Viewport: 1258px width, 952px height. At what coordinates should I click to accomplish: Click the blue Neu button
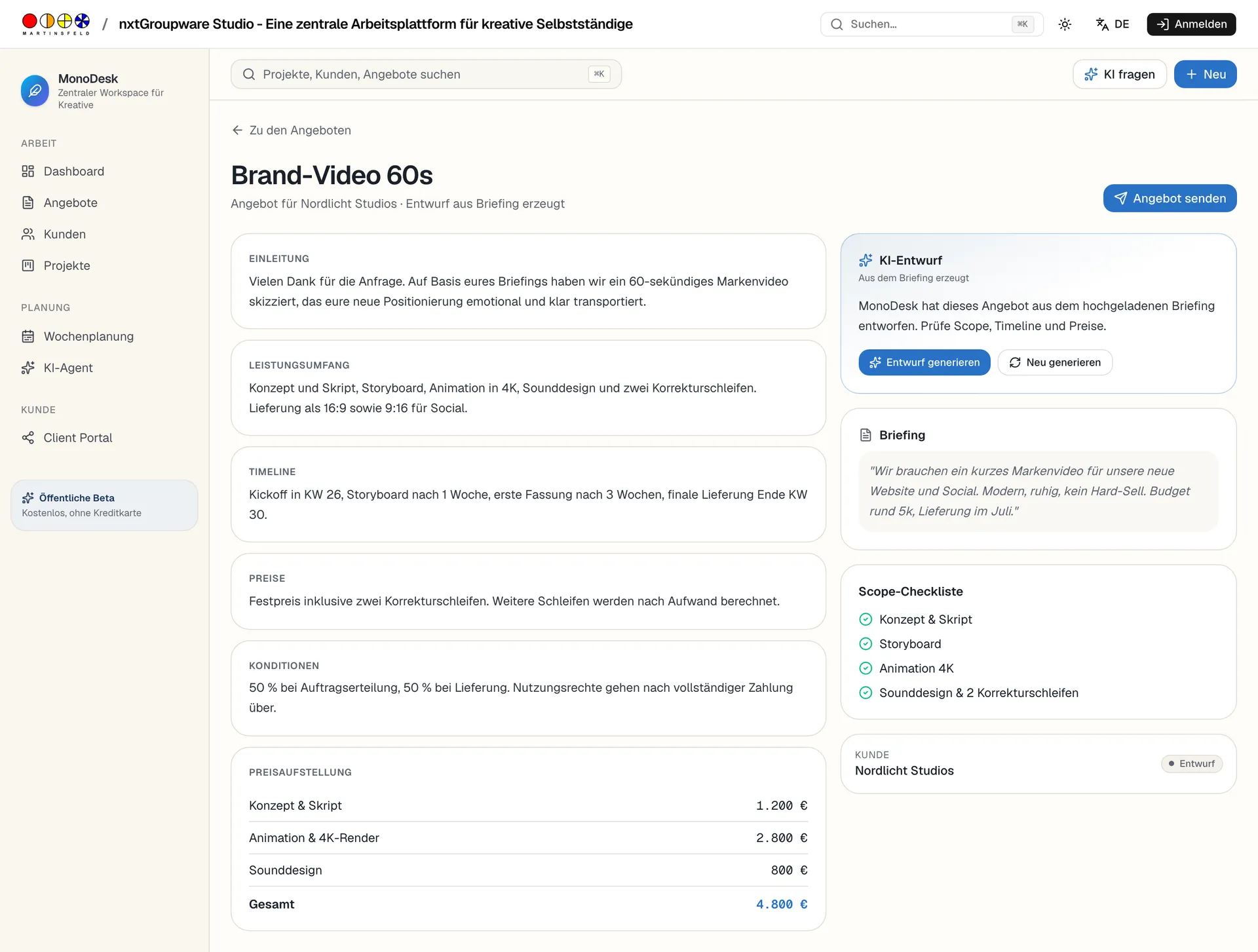pyautogui.click(x=1205, y=74)
